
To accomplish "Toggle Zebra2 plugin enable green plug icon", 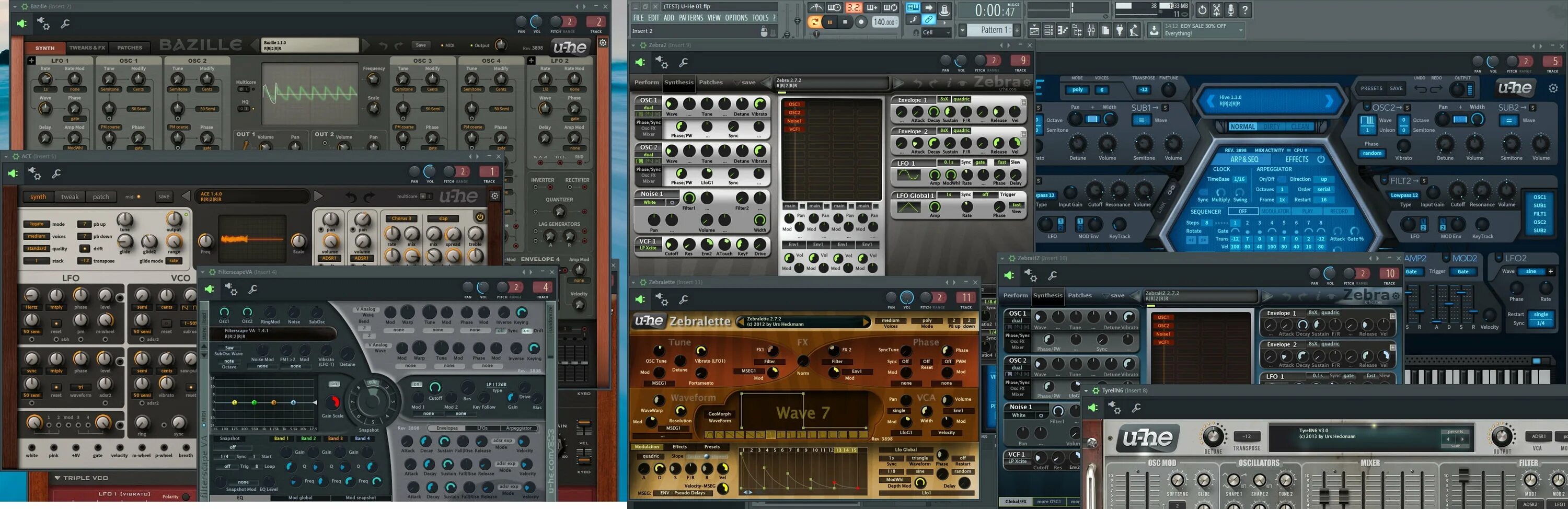I will (640, 63).
